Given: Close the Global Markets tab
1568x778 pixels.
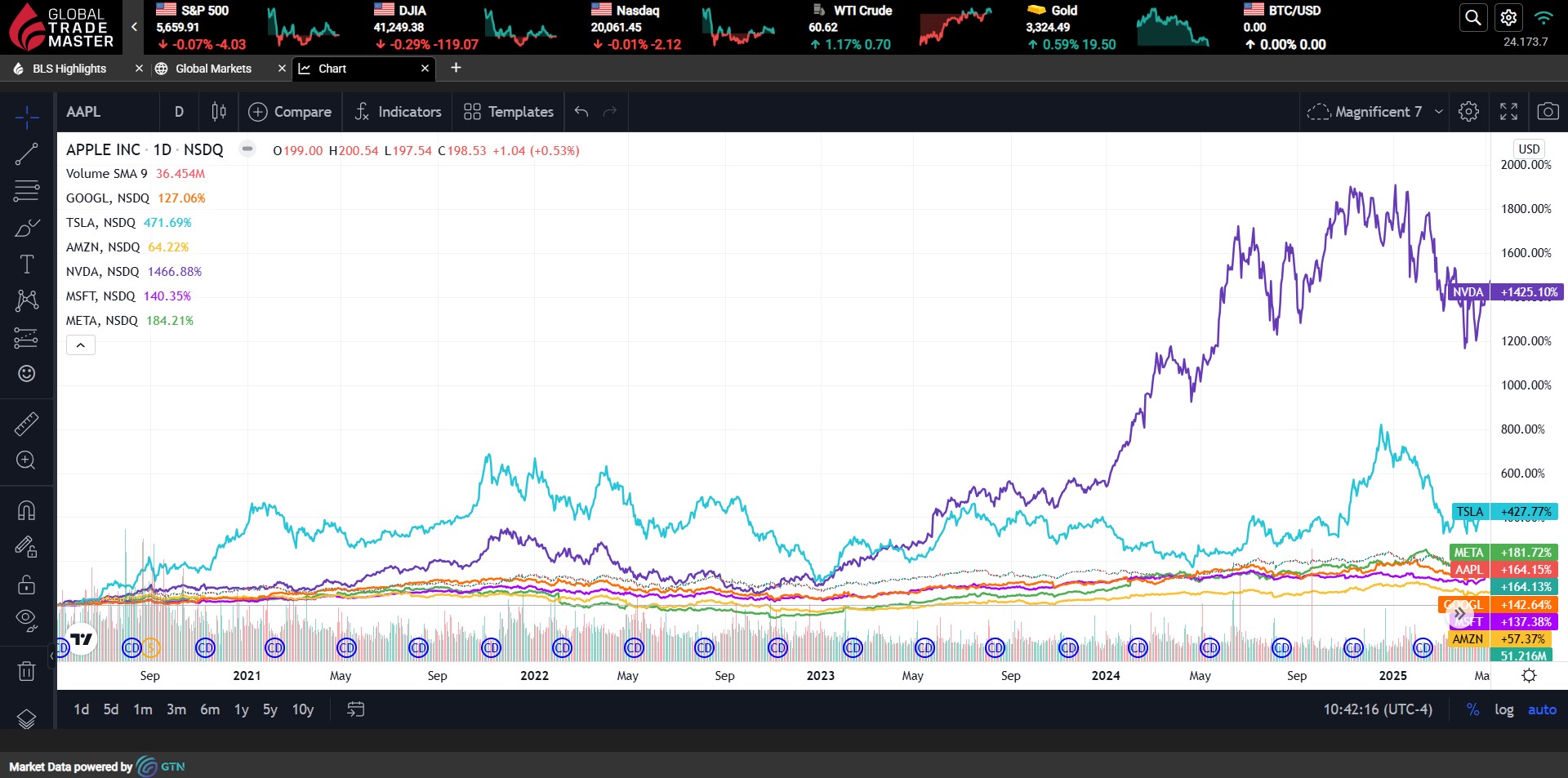Looking at the screenshot, I should [x=282, y=69].
